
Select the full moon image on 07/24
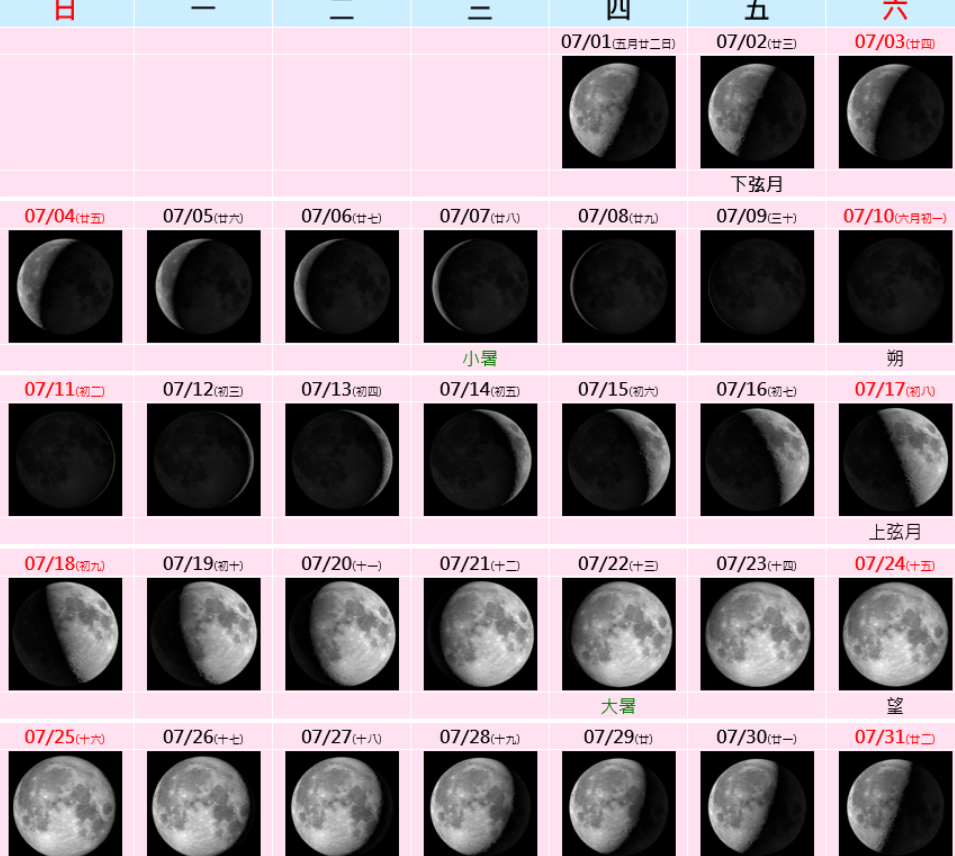(895, 634)
